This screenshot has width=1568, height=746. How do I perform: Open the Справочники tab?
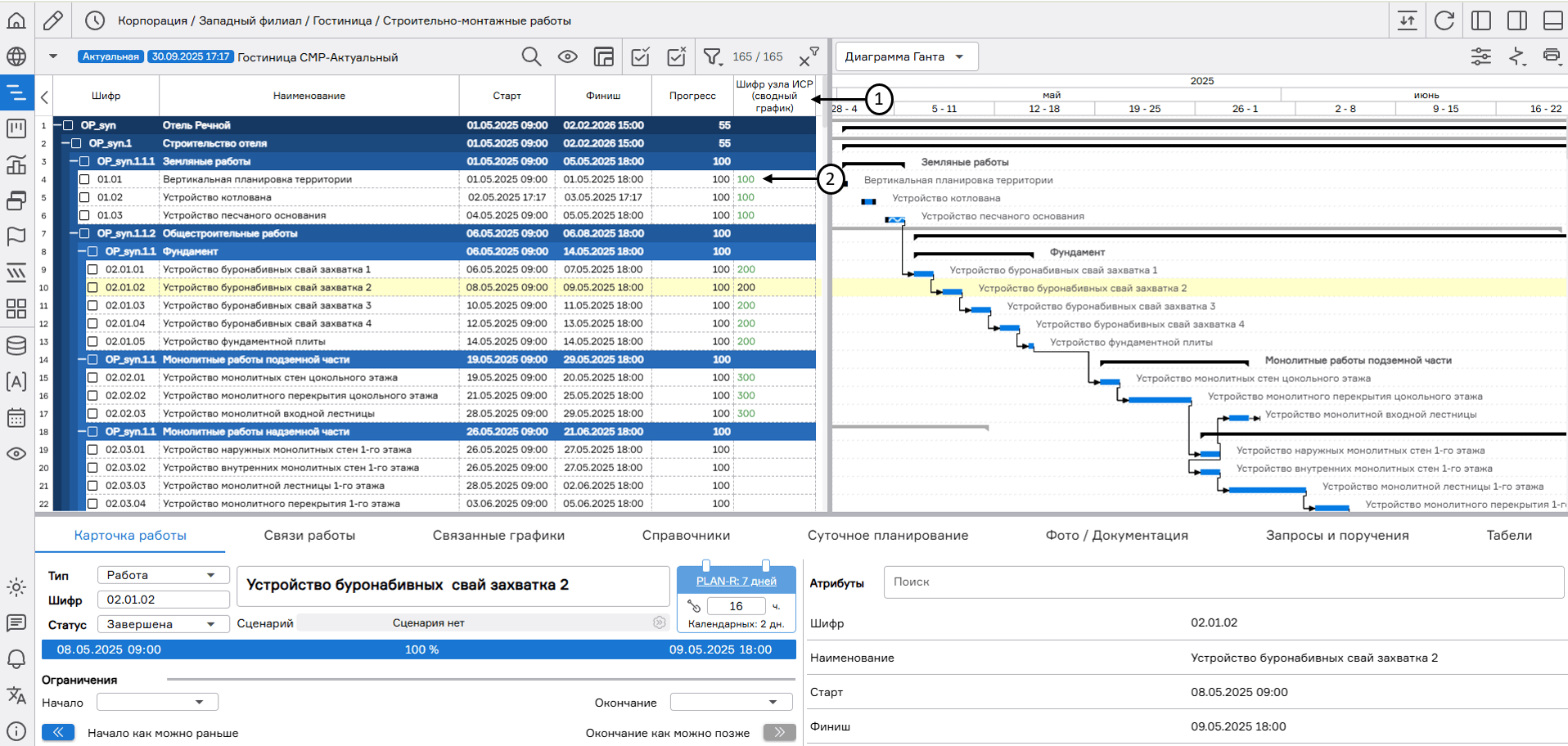click(x=686, y=536)
